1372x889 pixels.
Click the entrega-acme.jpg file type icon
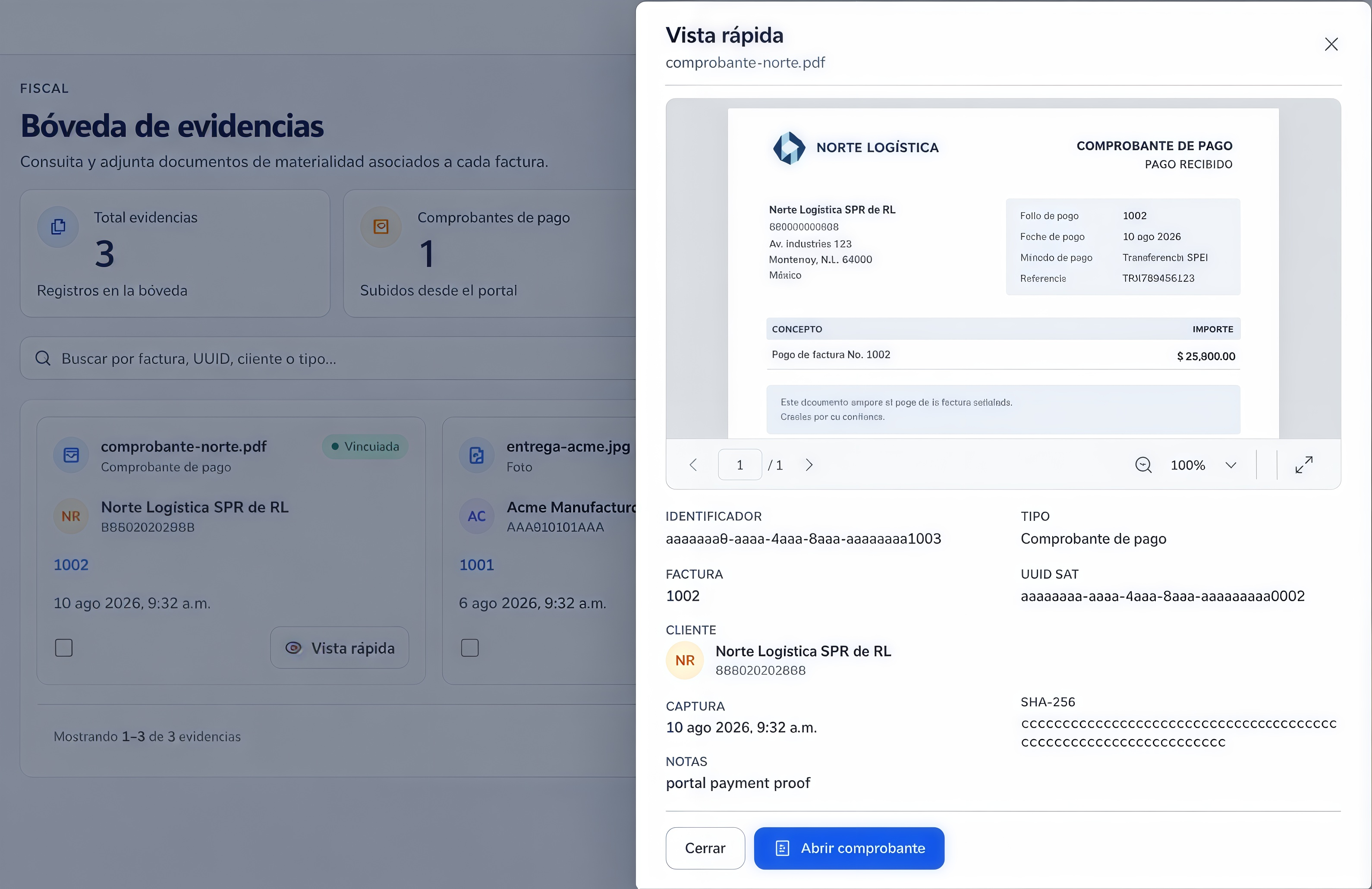point(476,455)
